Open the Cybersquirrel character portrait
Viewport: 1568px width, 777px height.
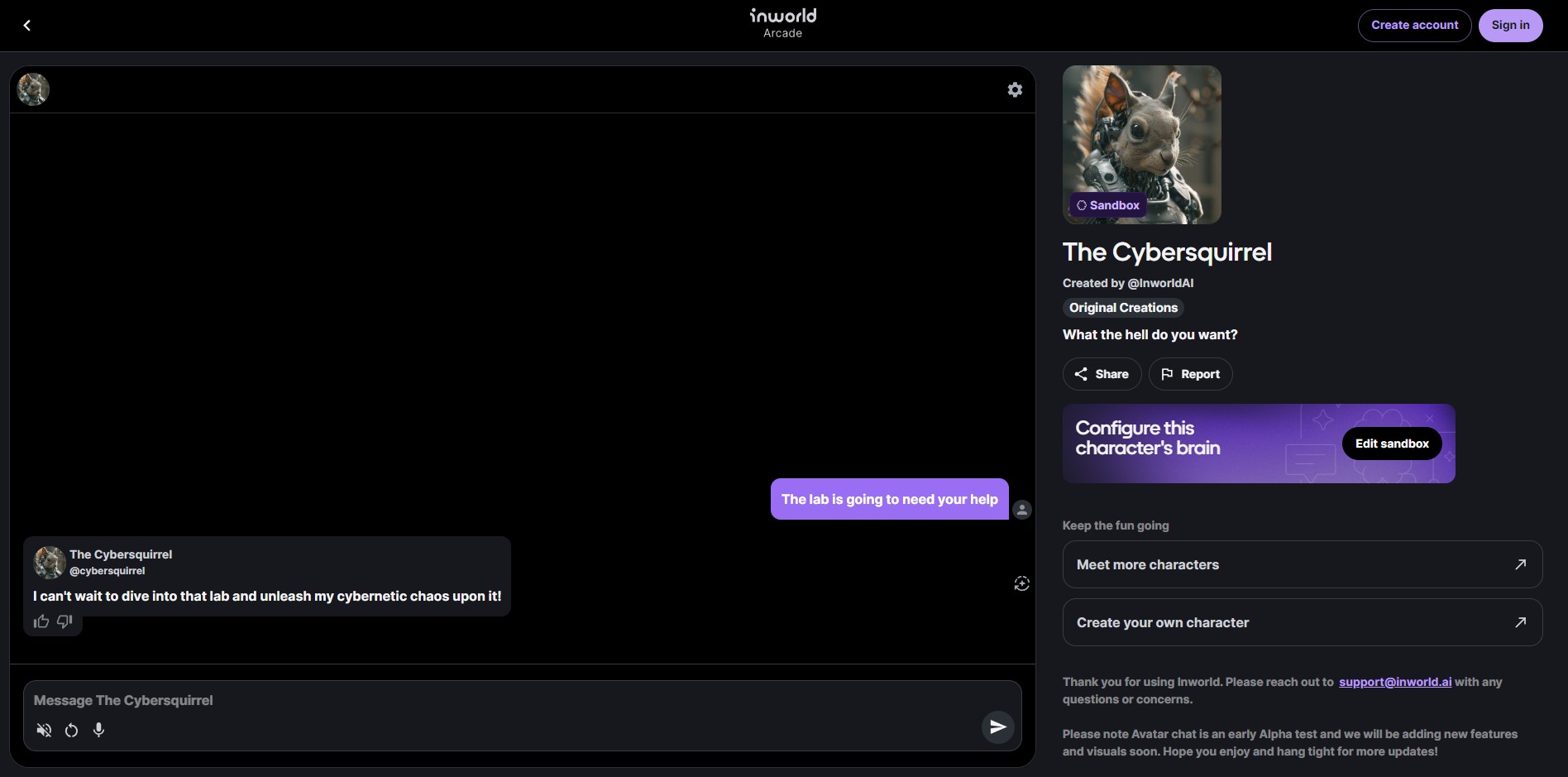(1142, 145)
